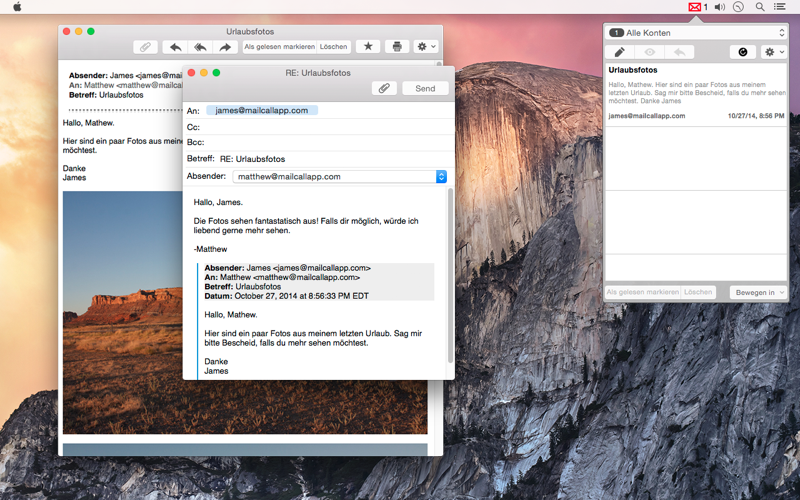The height and width of the screenshot is (500, 800).
Task: Click the paperclip attachment icon in reply window
Action: pyautogui.click(x=384, y=88)
